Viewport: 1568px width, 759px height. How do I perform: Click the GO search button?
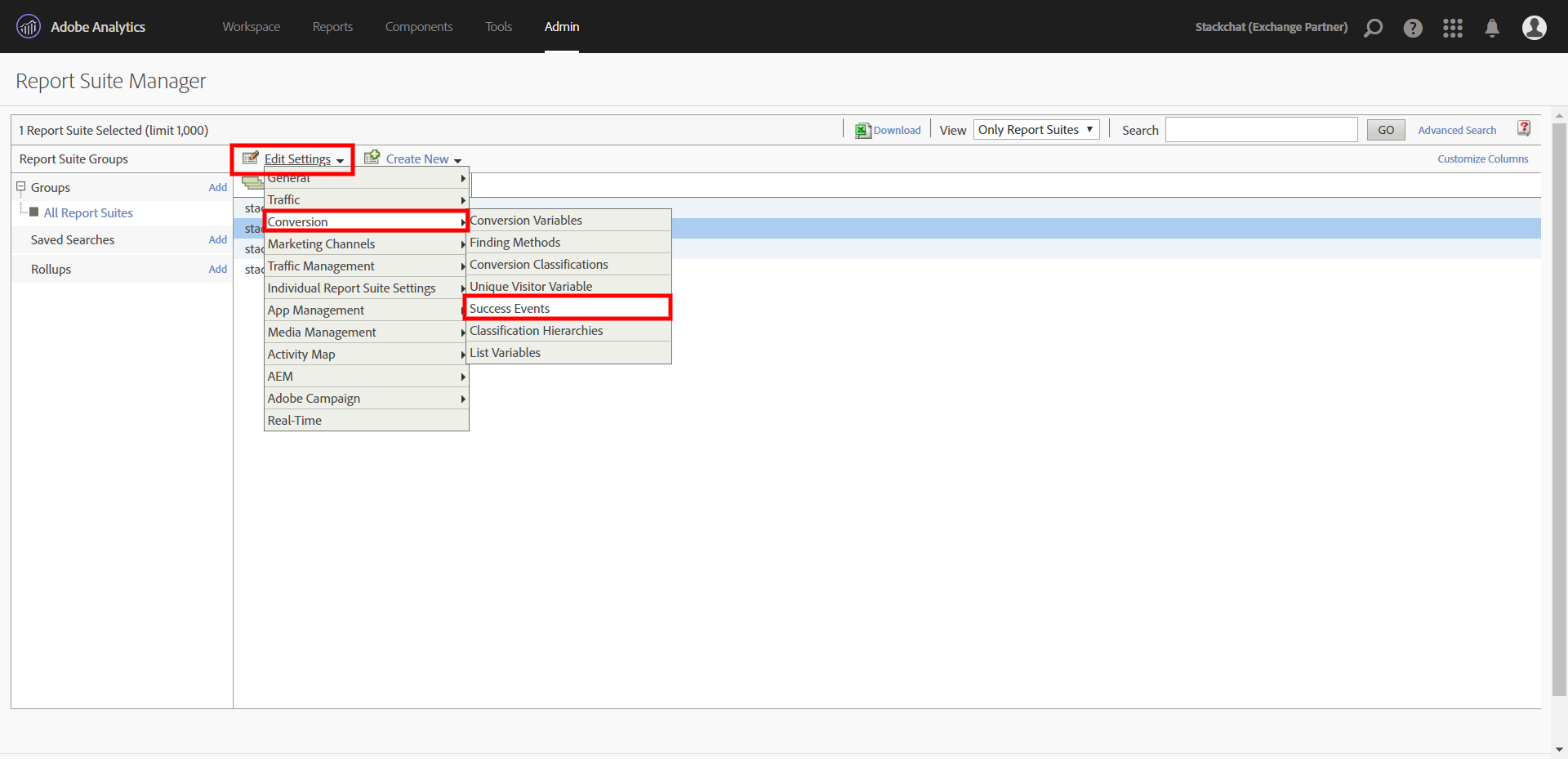click(x=1386, y=130)
